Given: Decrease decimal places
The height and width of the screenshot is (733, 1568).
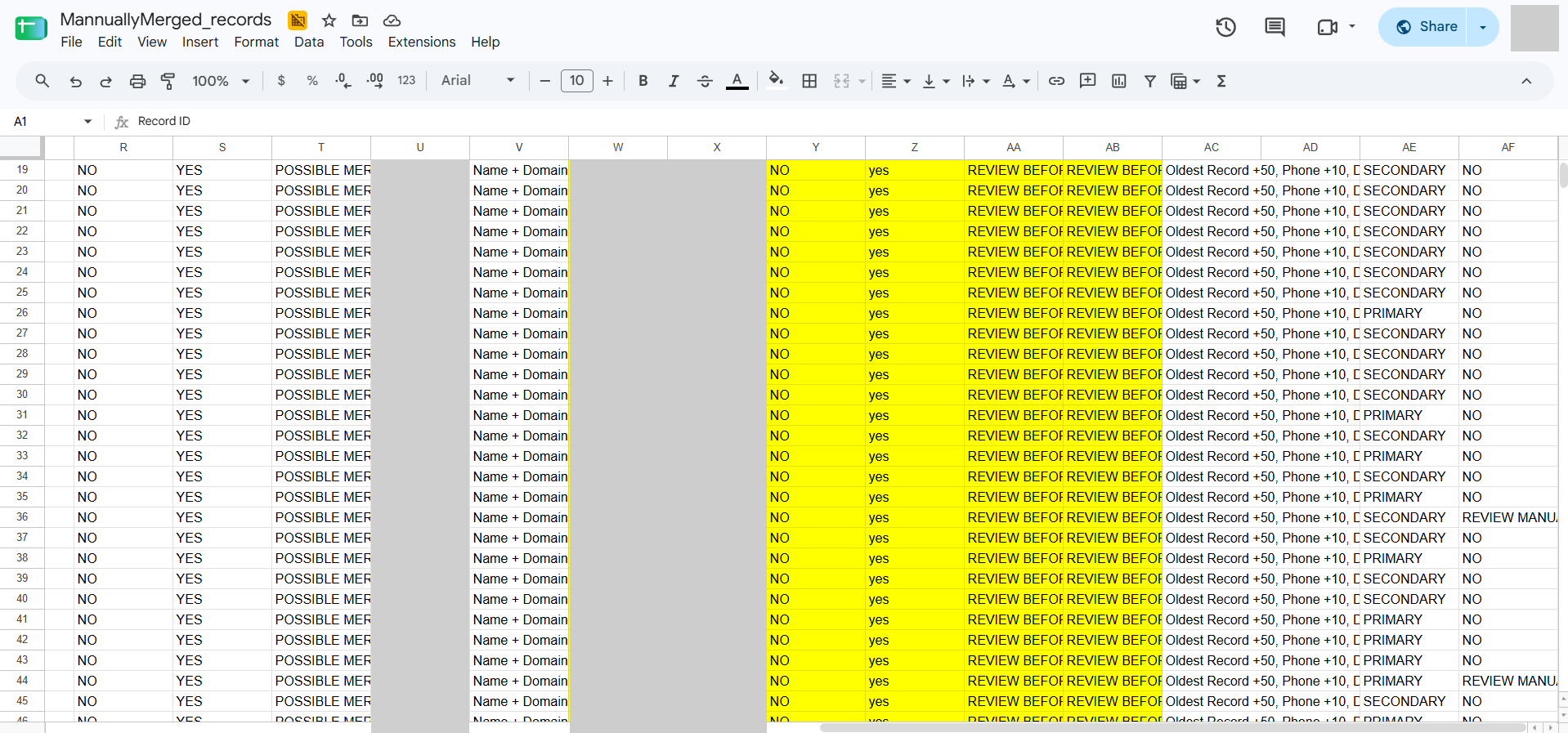Looking at the screenshot, I should [x=343, y=81].
